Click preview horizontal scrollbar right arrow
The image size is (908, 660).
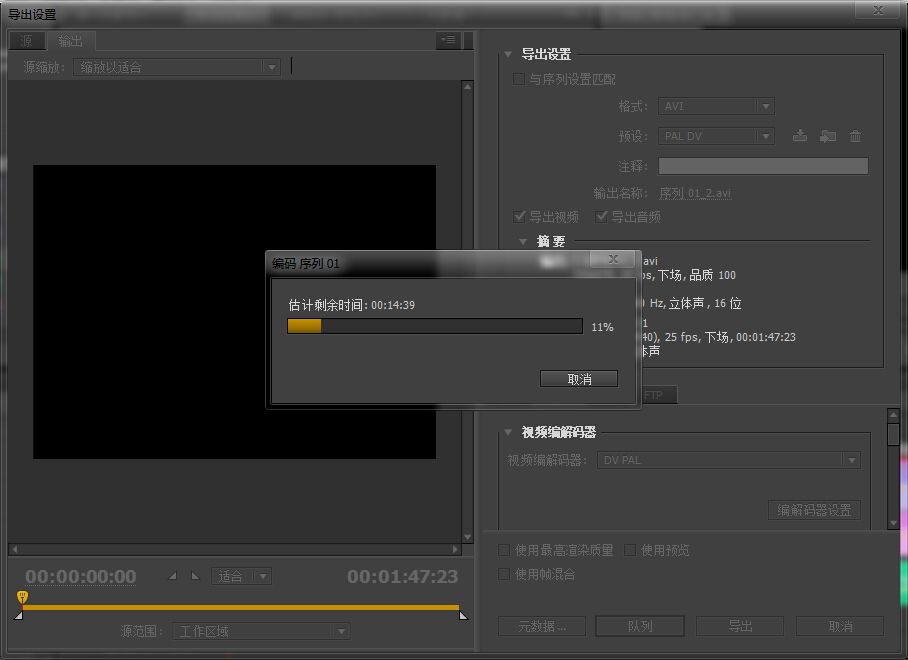click(x=455, y=549)
